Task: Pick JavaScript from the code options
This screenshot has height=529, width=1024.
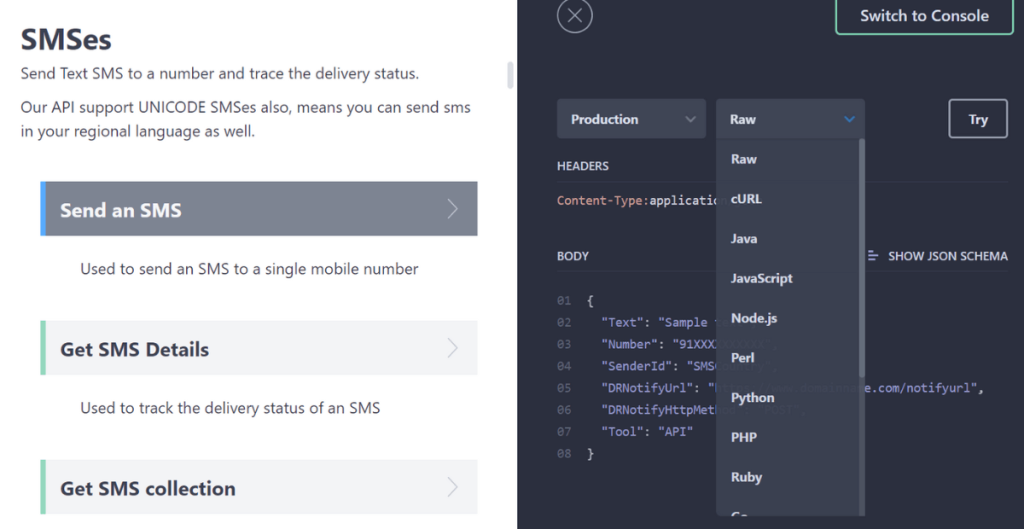Action: click(761, 278)
